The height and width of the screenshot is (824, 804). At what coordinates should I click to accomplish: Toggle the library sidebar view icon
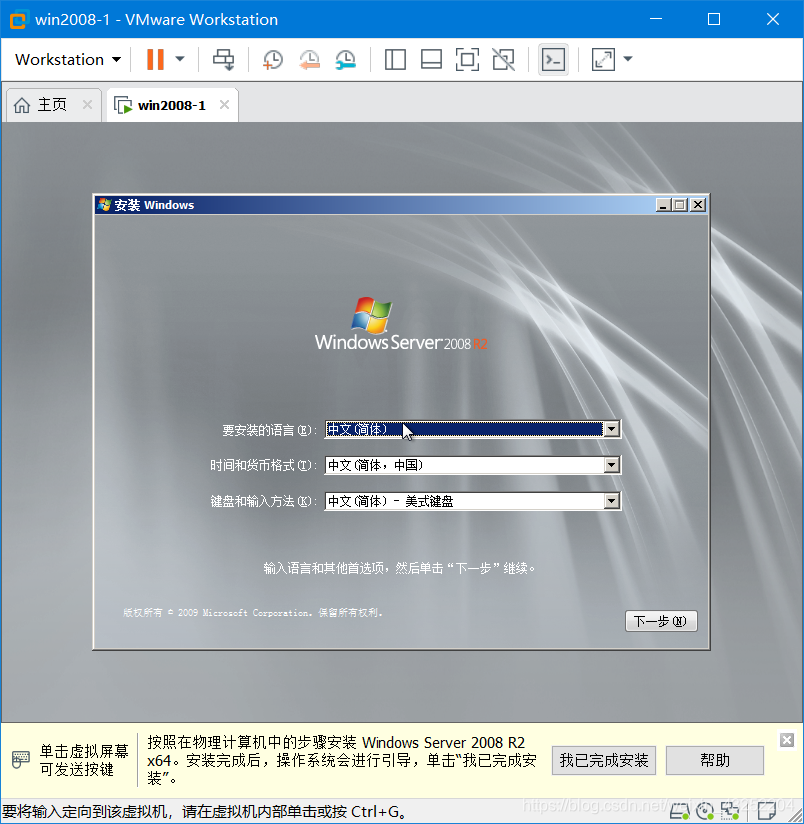[x=395, y=59]
